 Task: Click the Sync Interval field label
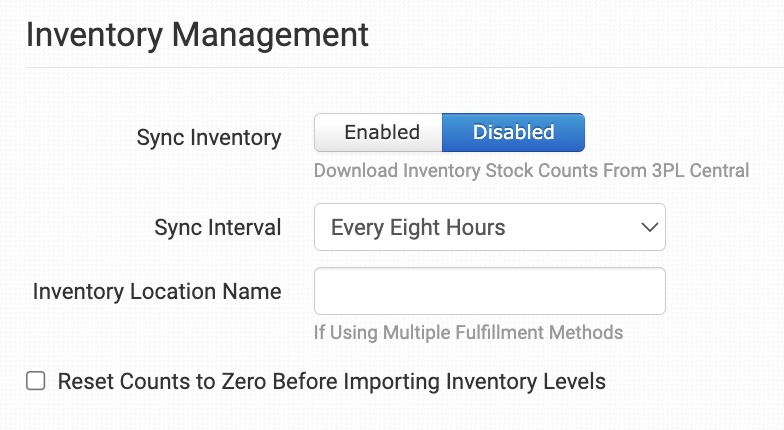pyautogui.click(x=217, y=228)
